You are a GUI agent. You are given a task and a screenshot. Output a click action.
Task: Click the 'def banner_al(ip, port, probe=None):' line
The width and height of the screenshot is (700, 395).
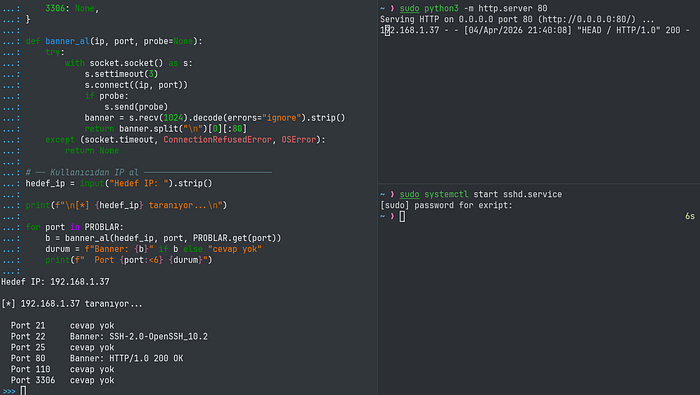114,41
